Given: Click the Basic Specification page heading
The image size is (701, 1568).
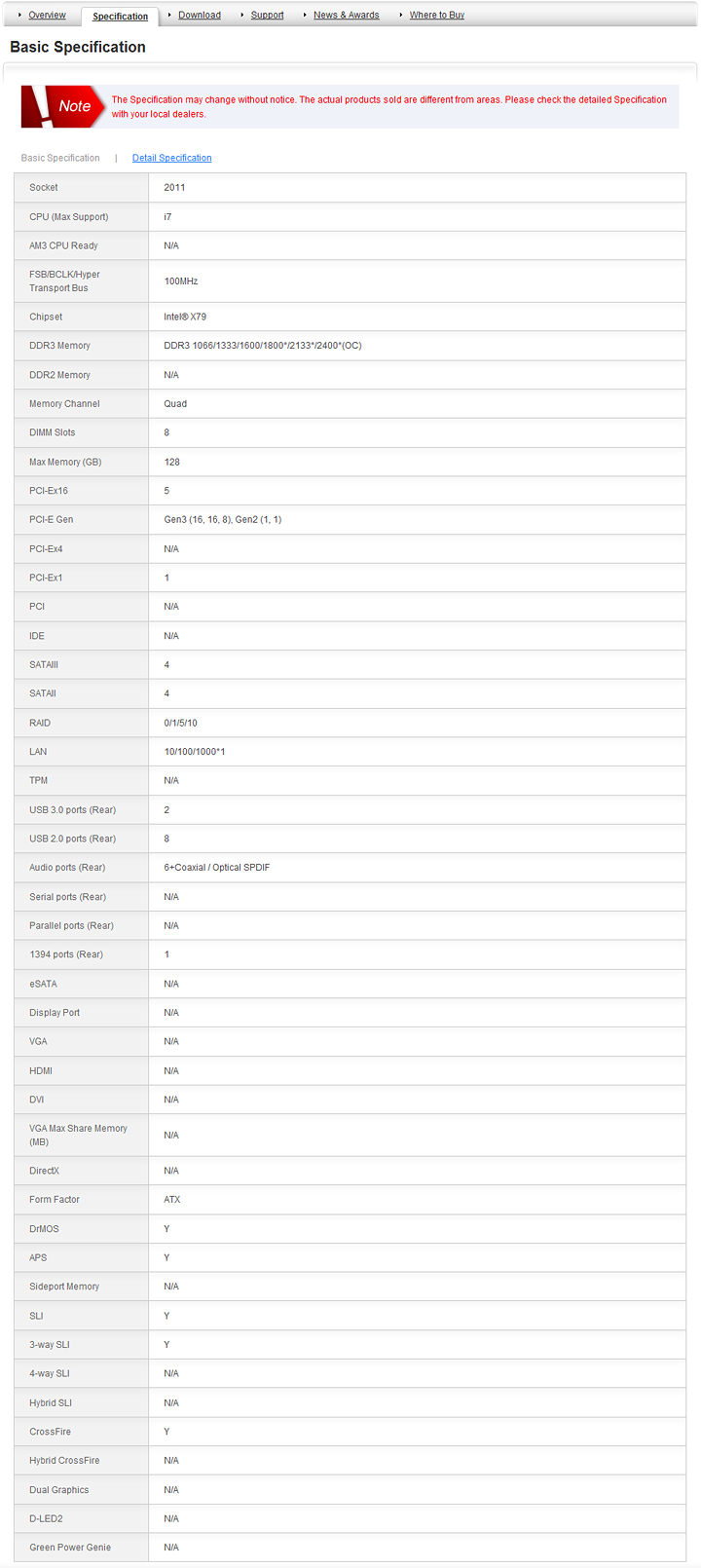Looking at the screenshot, I should 78,47.
